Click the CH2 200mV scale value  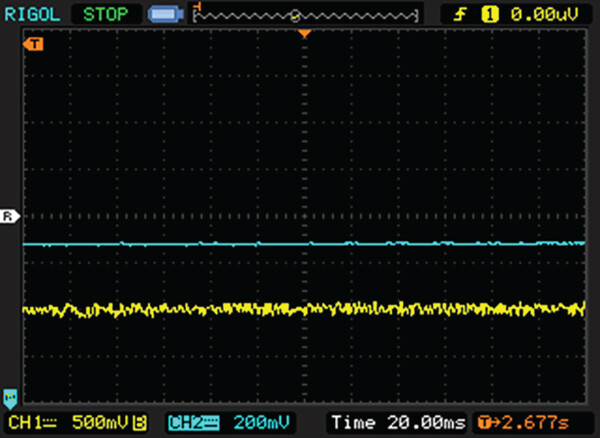[261, 423]
